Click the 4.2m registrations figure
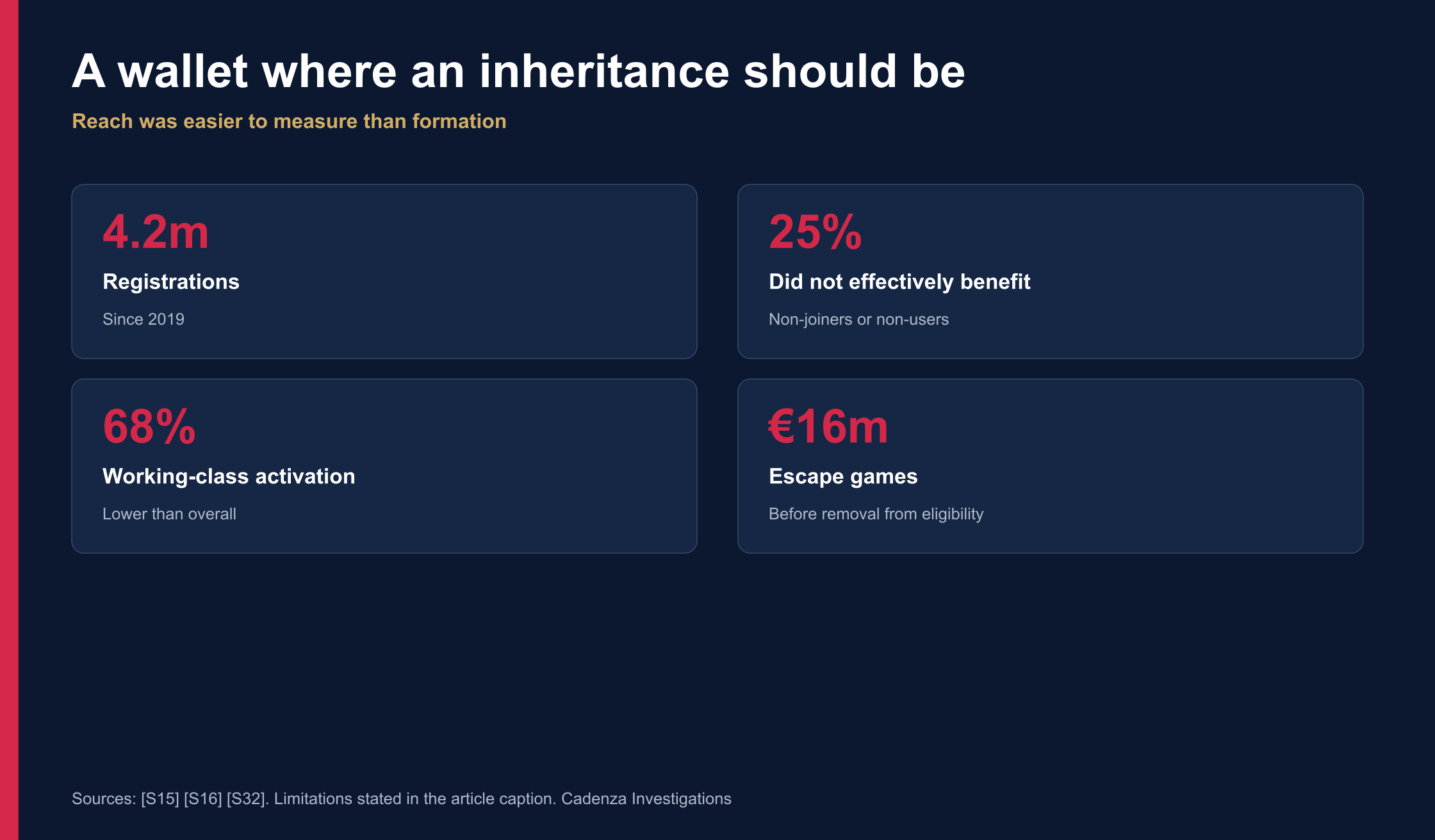This screenshot has width=1435, height=840. 156,232
